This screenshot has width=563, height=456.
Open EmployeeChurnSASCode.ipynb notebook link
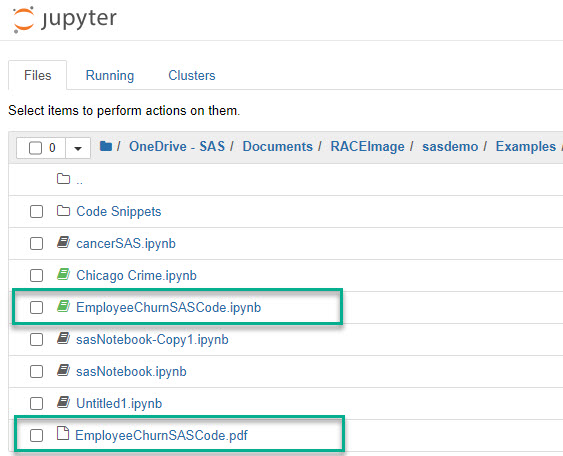(168, 308)
